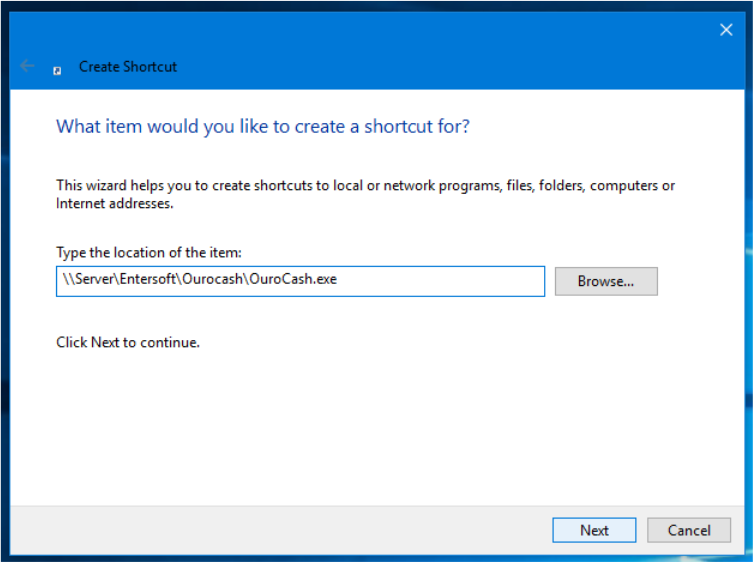753x562 pixels.
Task: Click the gray footer bar left of Next
Action: click(x=281, y=530)
